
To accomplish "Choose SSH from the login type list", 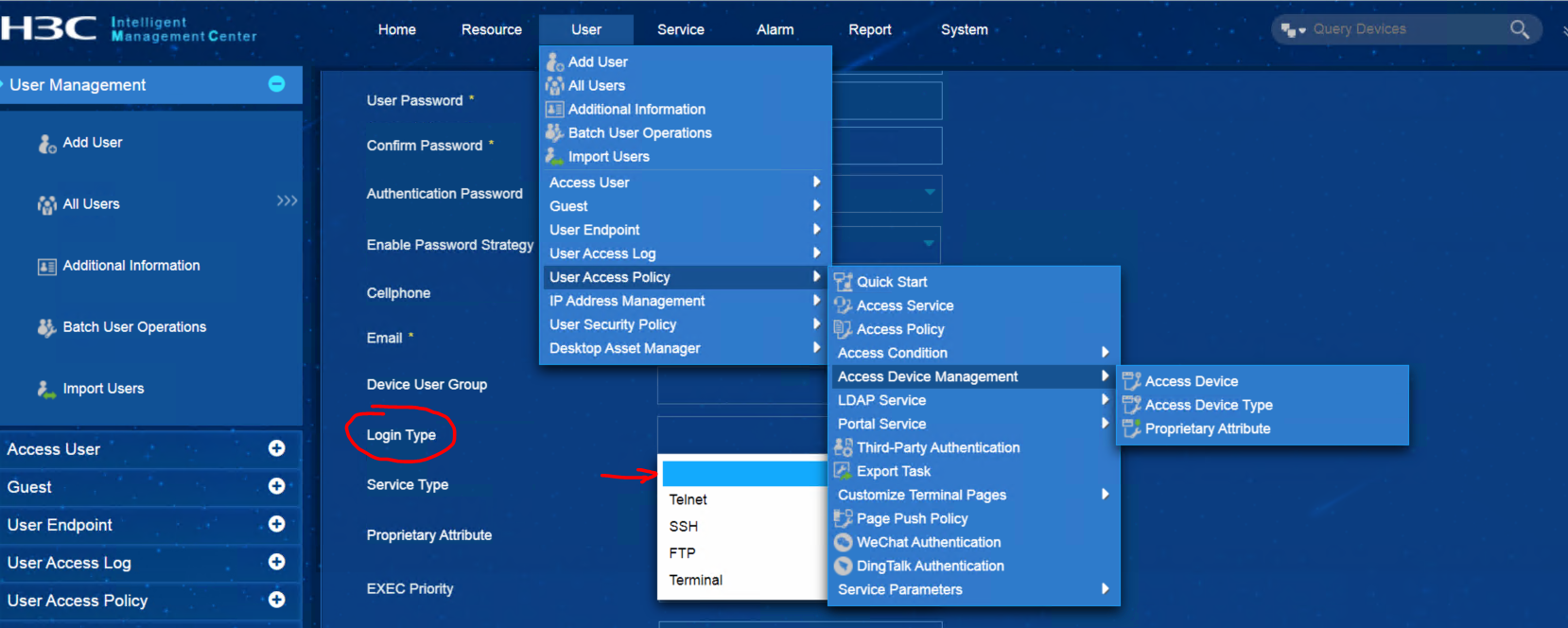I will click(684, 527).
